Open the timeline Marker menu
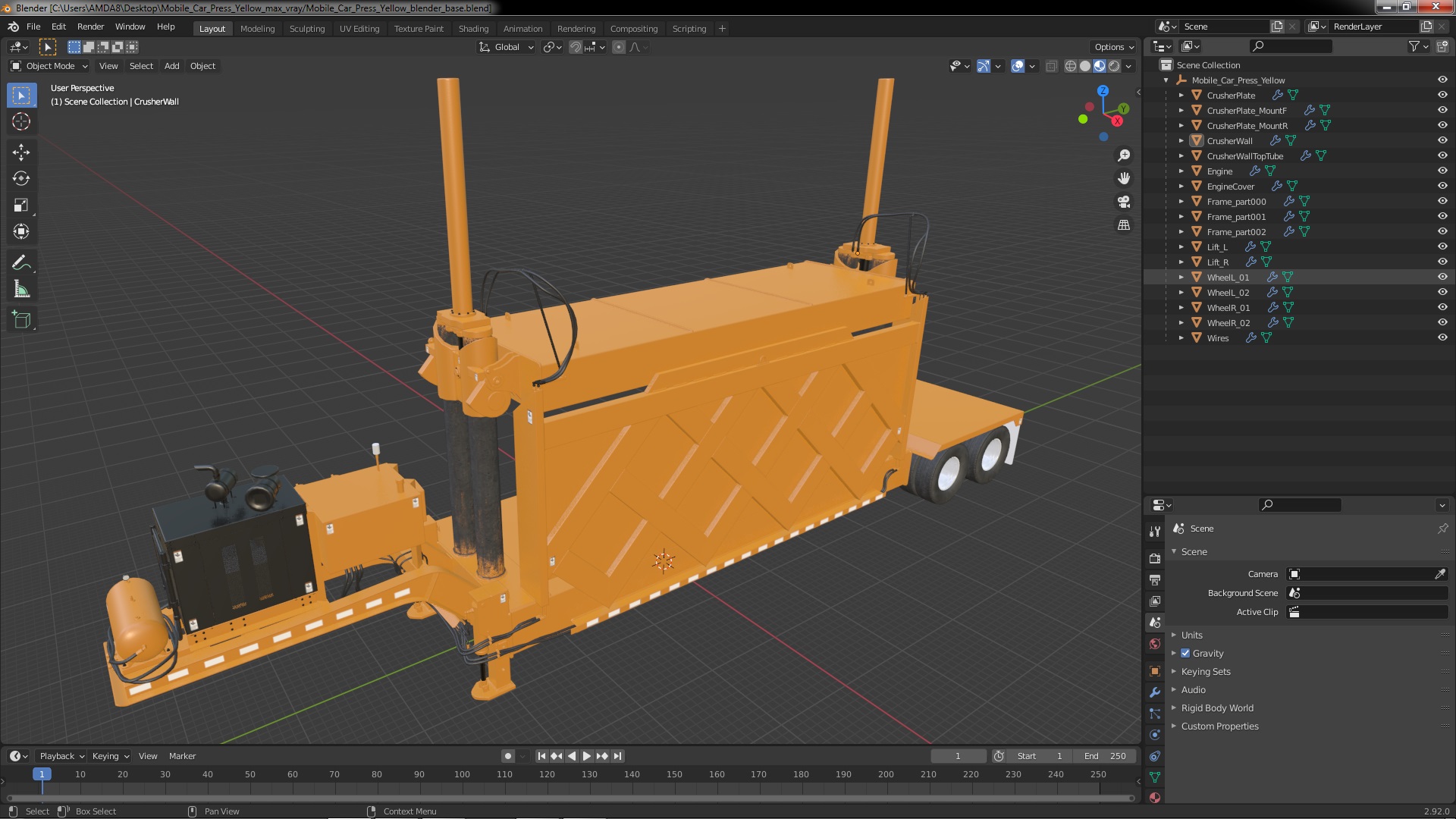Screen dimensions: 1456x819 [x=182, y=756]
